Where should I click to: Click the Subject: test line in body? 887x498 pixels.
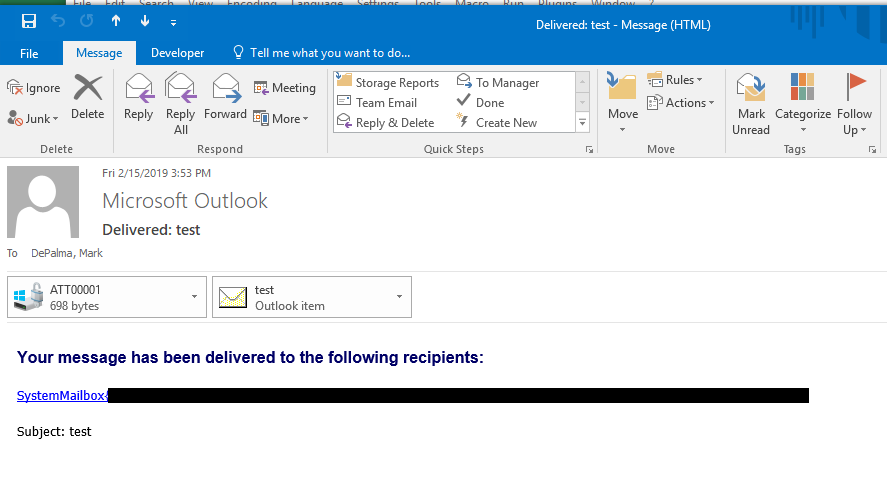54,431
